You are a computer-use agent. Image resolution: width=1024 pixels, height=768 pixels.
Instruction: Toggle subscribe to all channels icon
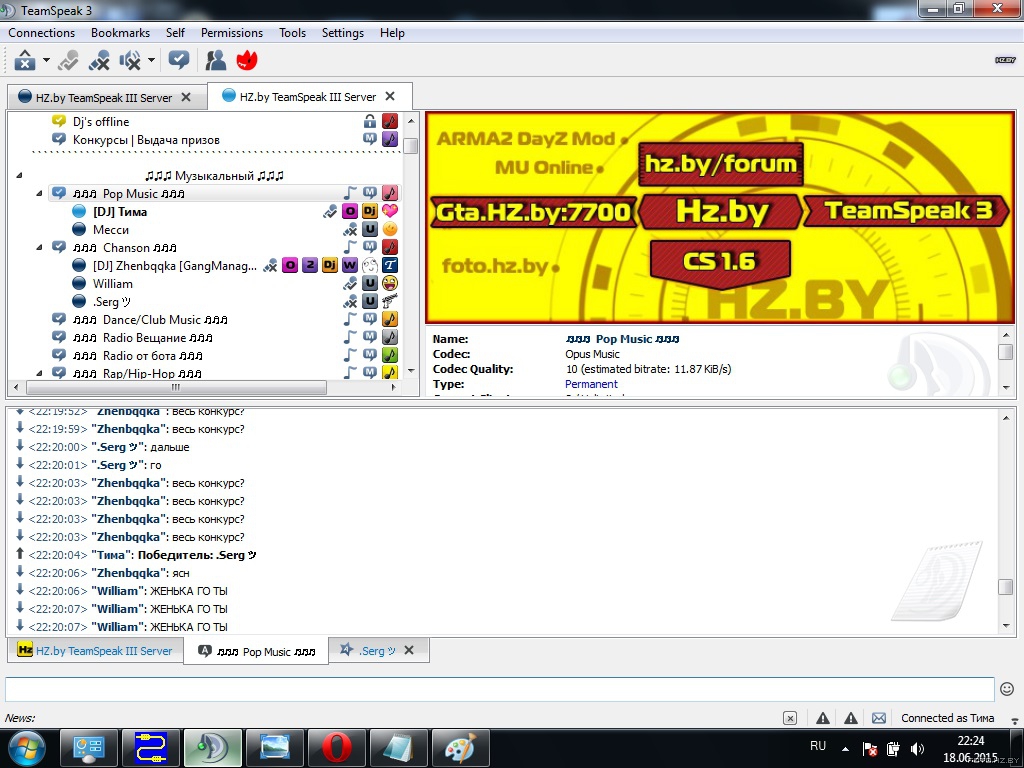tap(178, 60)
